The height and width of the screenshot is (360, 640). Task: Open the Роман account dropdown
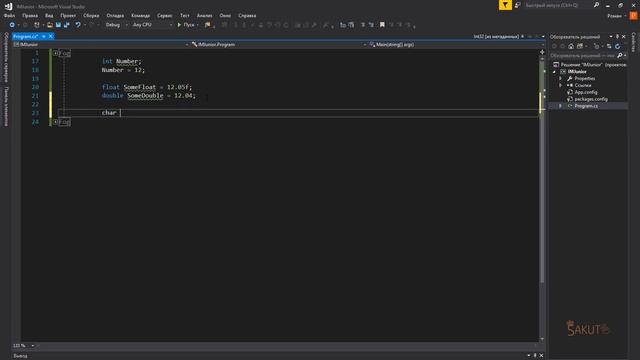pyautogui.click(x=617, y=16)
